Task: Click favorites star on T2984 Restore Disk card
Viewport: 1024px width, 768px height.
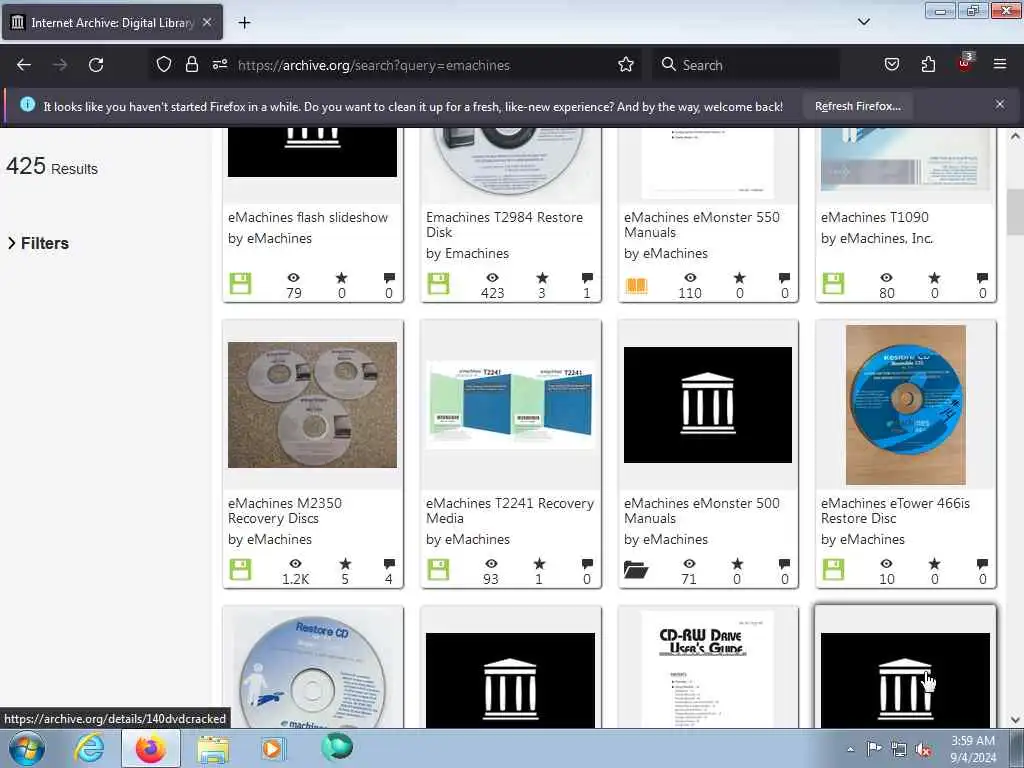Action: point(542,278)
